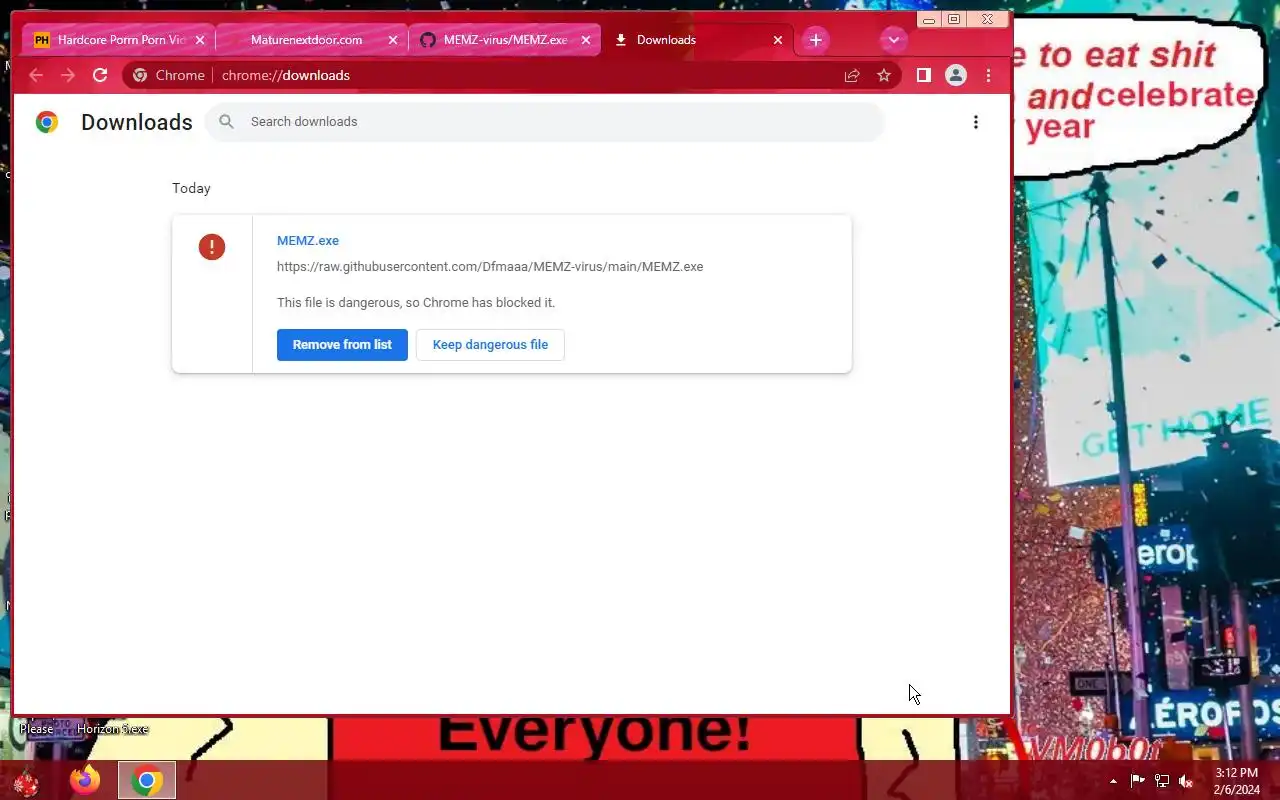Click the 'This file is dangerous' message
The height and width of the screenshot is (800, 1280).
(416, 303)
